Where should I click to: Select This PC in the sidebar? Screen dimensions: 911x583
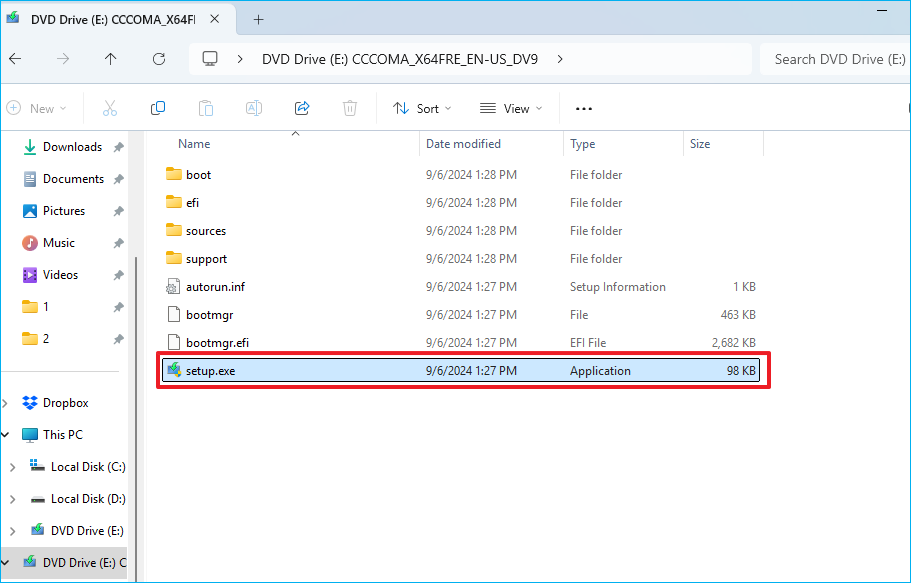63,435
